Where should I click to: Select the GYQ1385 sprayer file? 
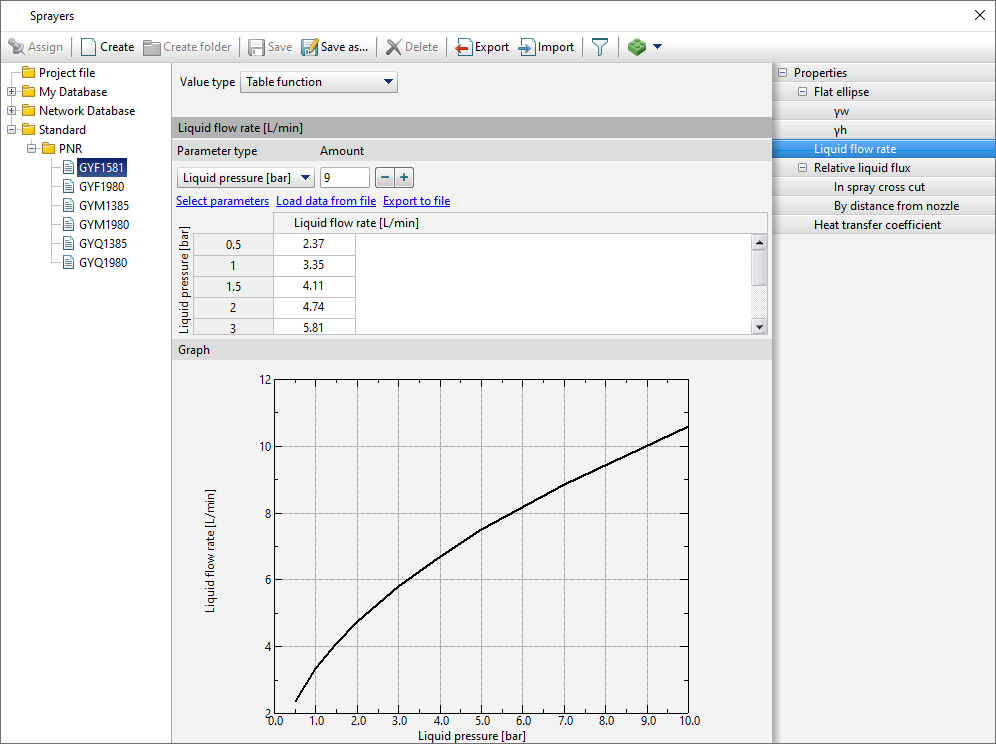(x=103, y=244)
